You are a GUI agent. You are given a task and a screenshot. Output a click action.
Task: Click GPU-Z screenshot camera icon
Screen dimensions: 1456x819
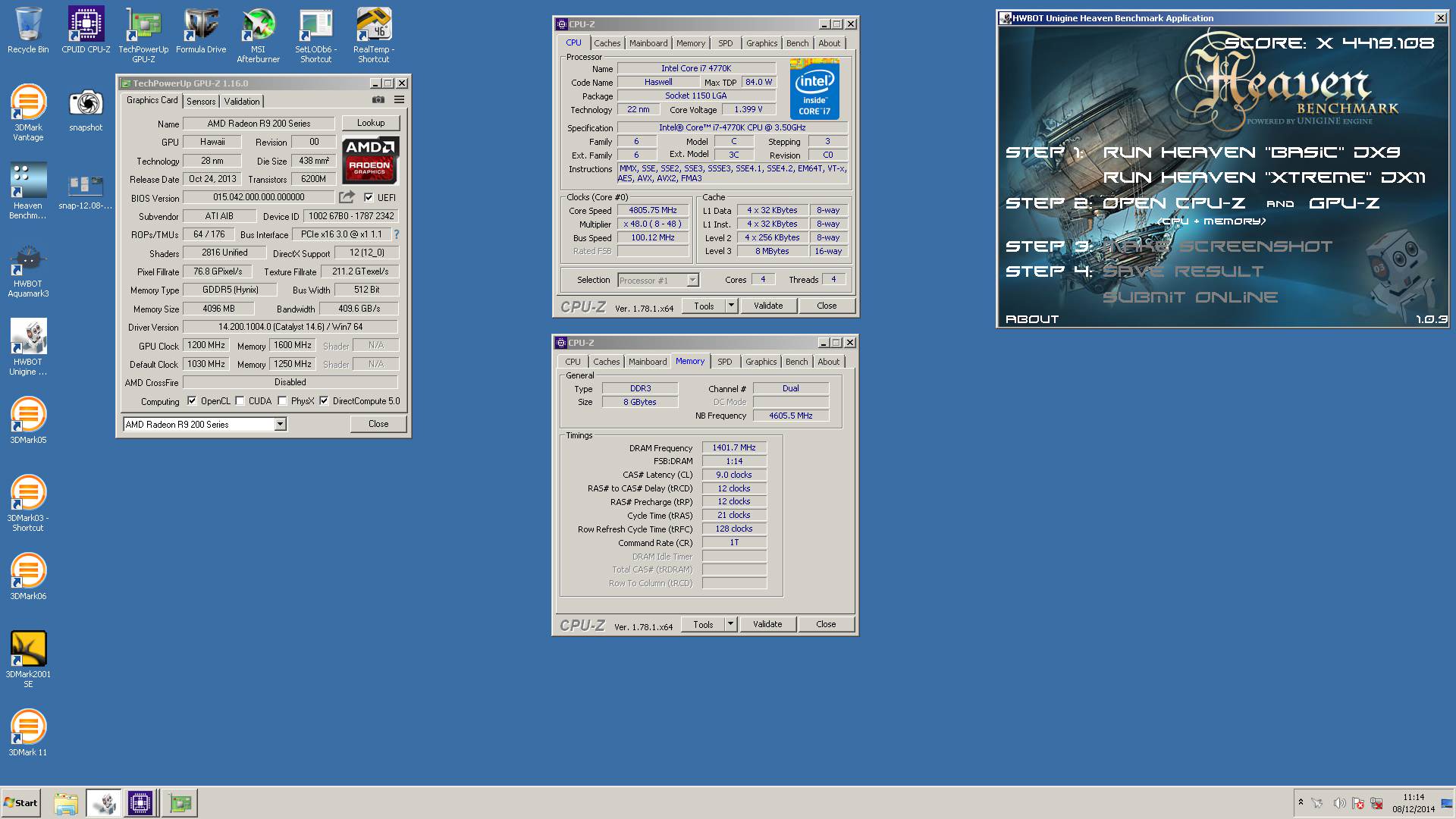[x=378, y=99]
